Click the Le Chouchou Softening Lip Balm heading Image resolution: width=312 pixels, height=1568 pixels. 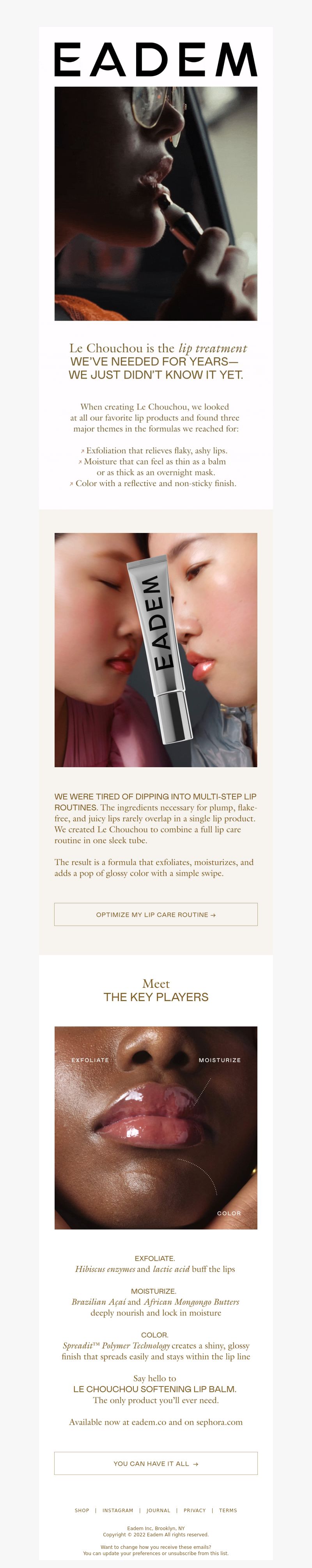click(x=154, y=1388)
